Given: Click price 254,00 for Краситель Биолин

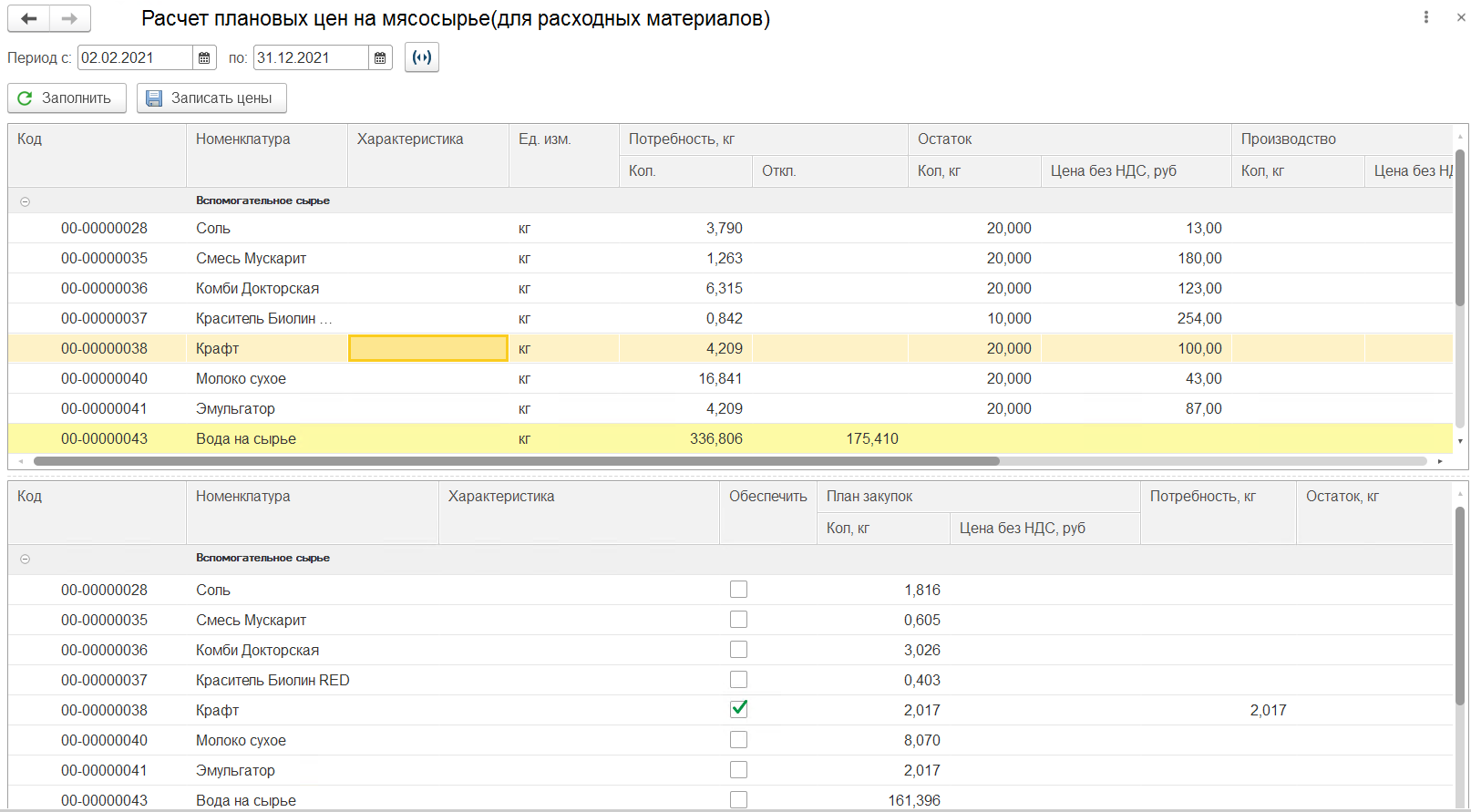Looking at the screenshot, I should [1199, 318].
